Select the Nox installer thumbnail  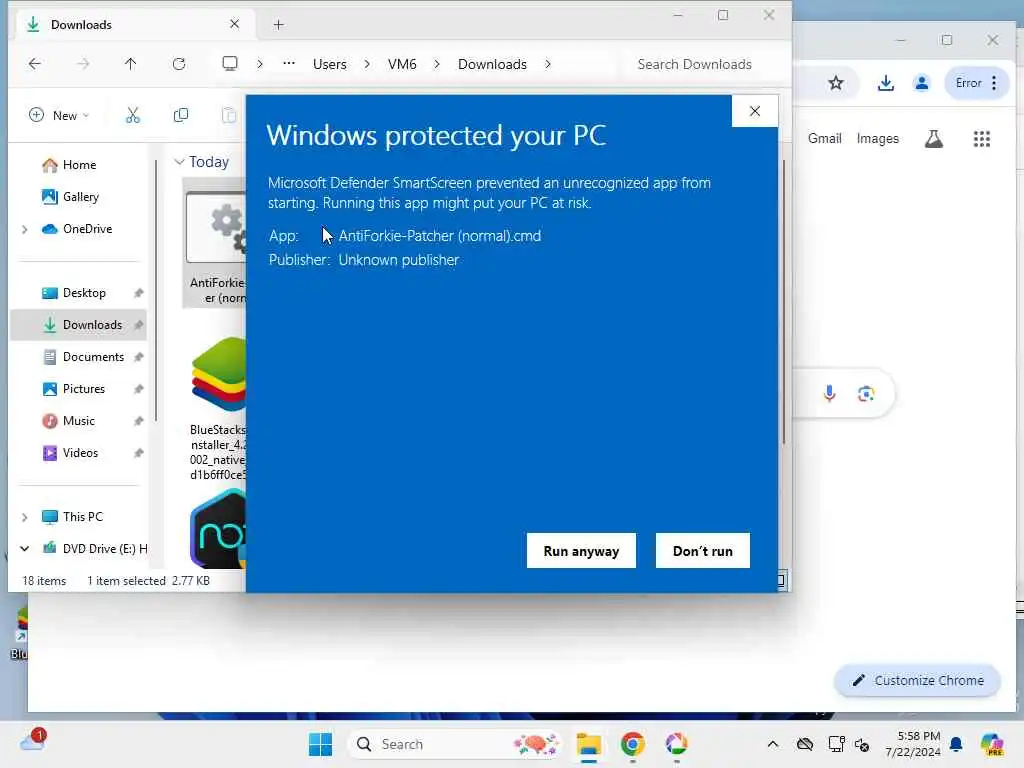tap(218, 528)
